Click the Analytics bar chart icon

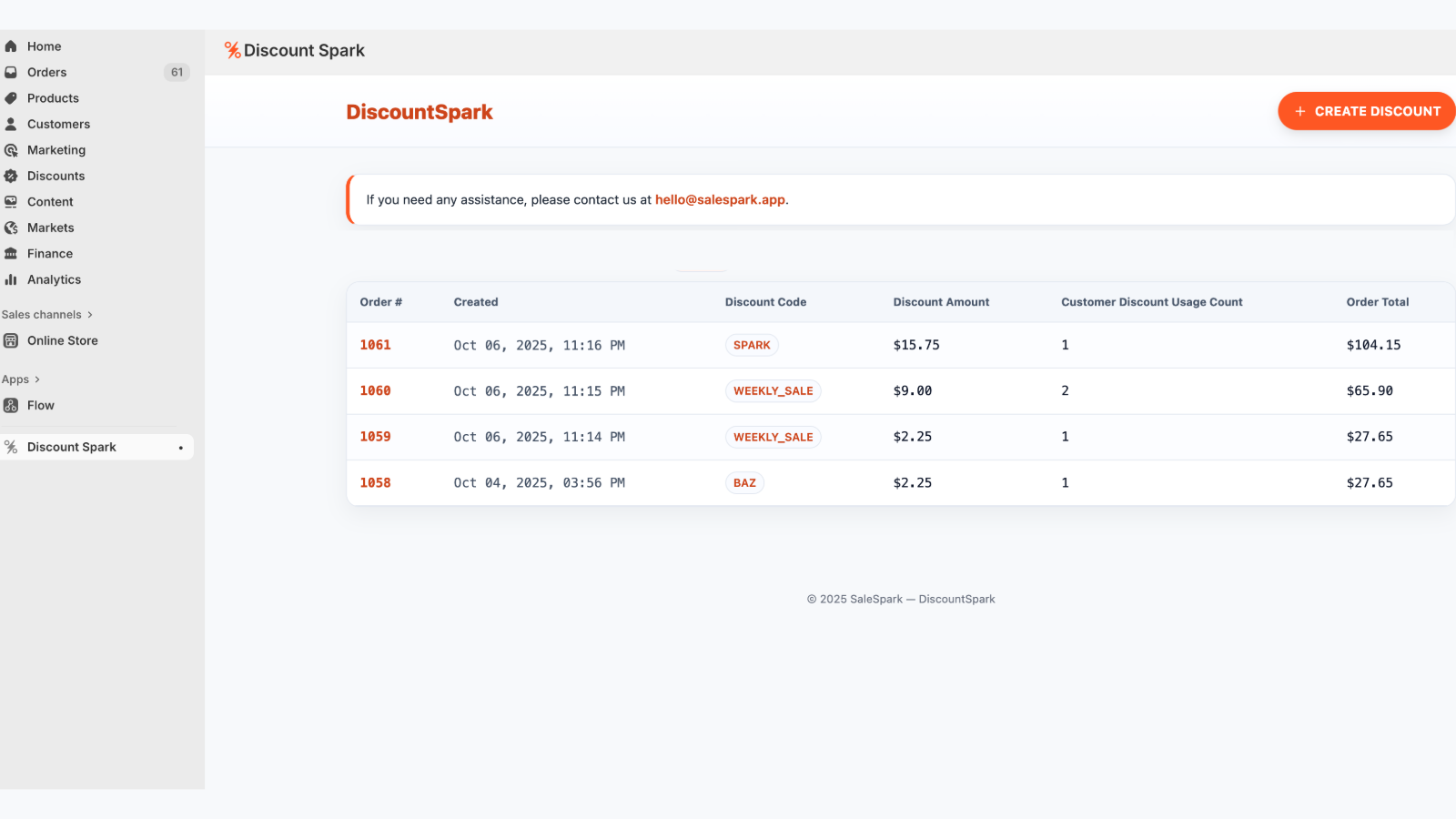click(11, 279)
